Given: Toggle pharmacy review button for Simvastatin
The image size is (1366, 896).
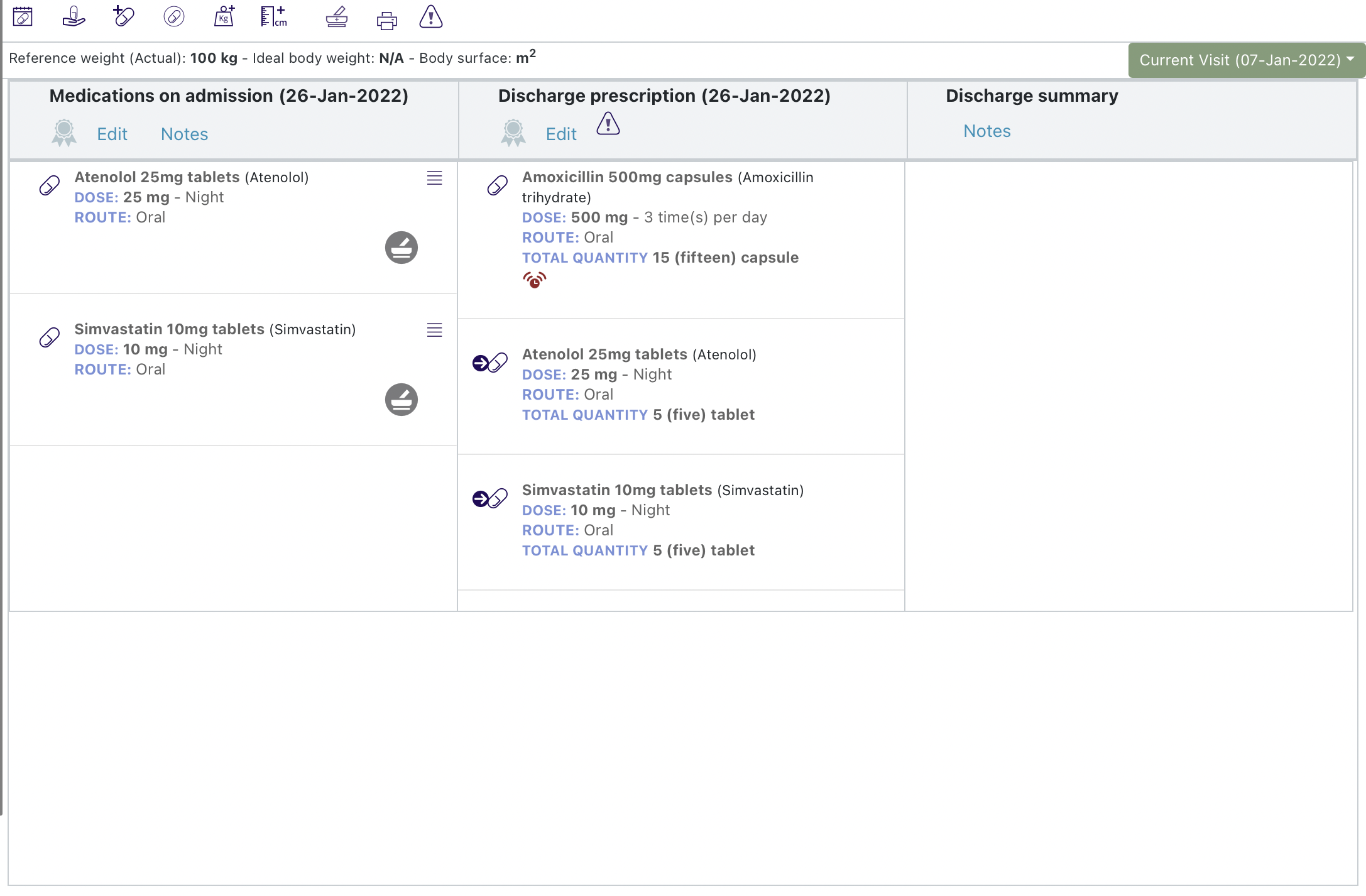Looking at the screenshot, I should coord(401,400).
